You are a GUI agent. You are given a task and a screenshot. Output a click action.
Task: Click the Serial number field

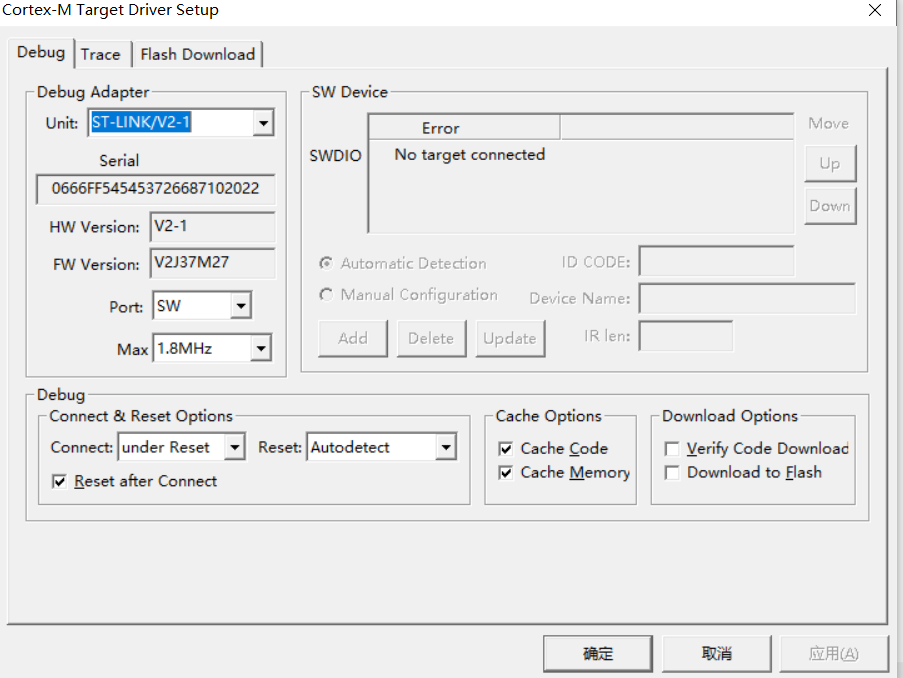(x=155, y=188)
